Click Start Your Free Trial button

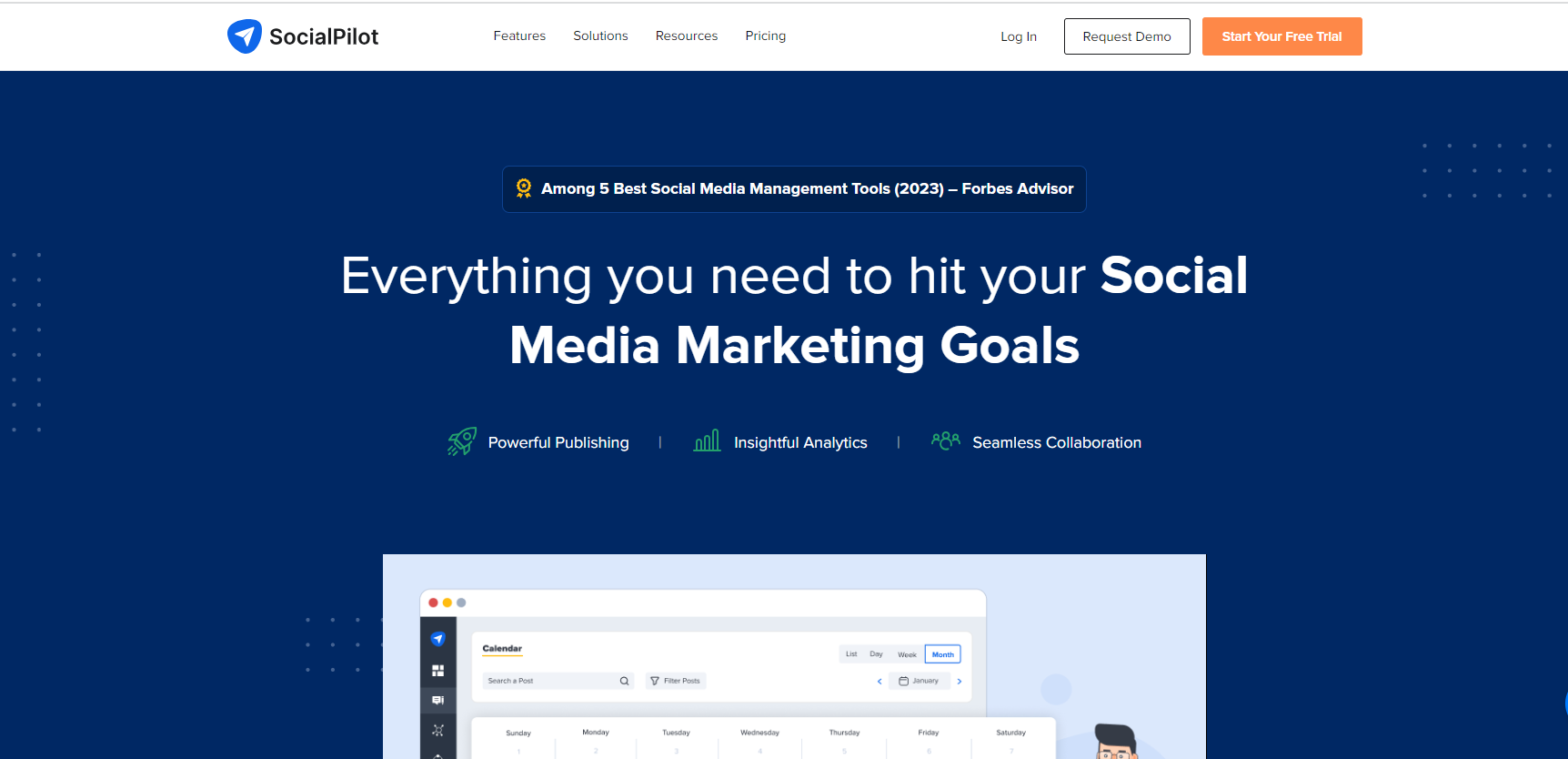pyautogui.click(x=1282, y=36)
